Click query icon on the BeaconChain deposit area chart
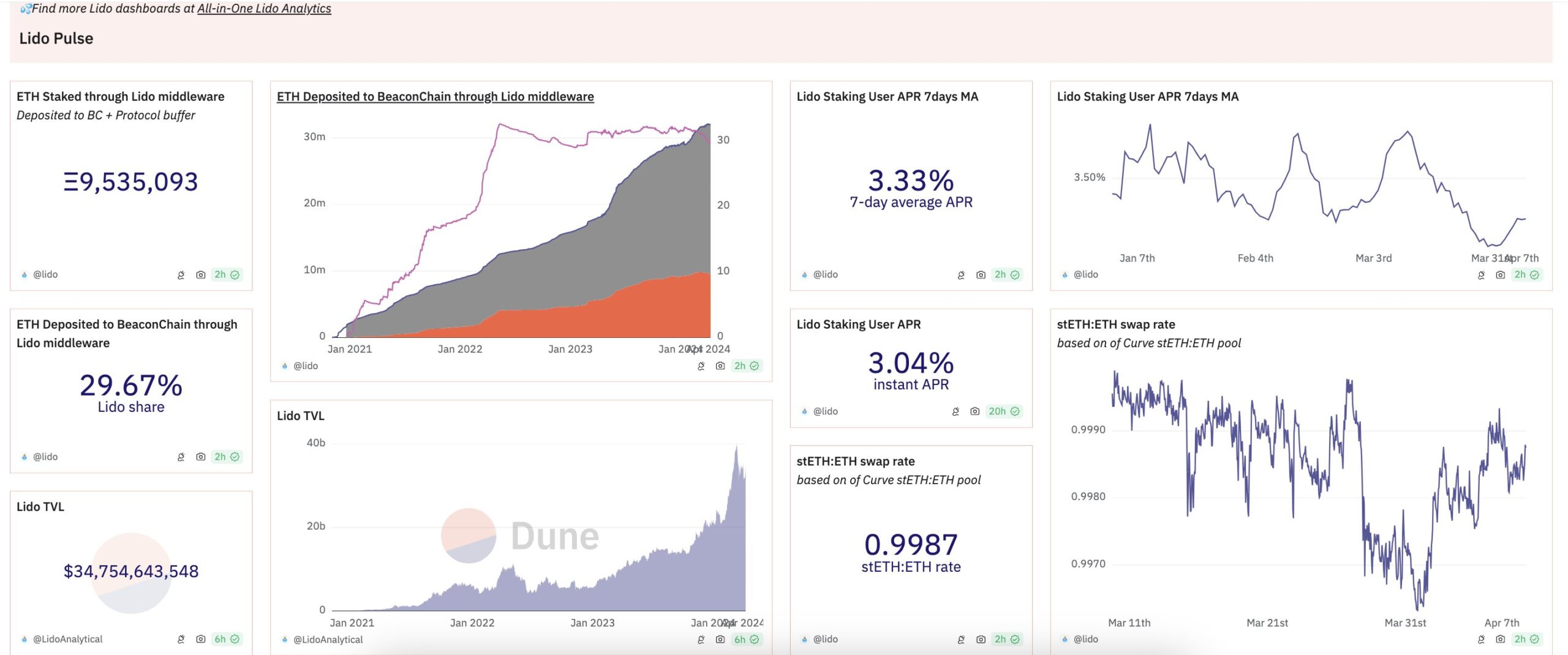Viewport: 1568px width, 655px height. click(x=701, y=366)
